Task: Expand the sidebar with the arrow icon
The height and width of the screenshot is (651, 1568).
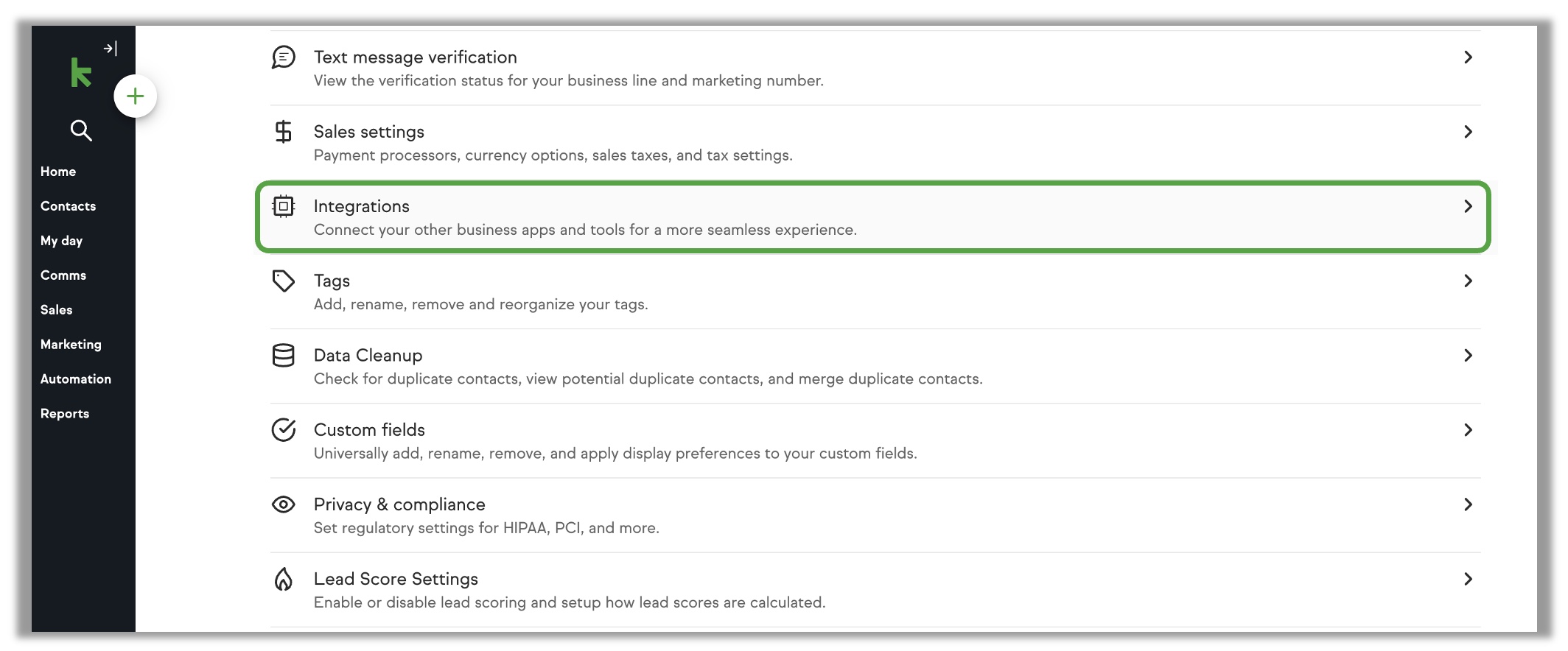Action: [x=110, y=49]
